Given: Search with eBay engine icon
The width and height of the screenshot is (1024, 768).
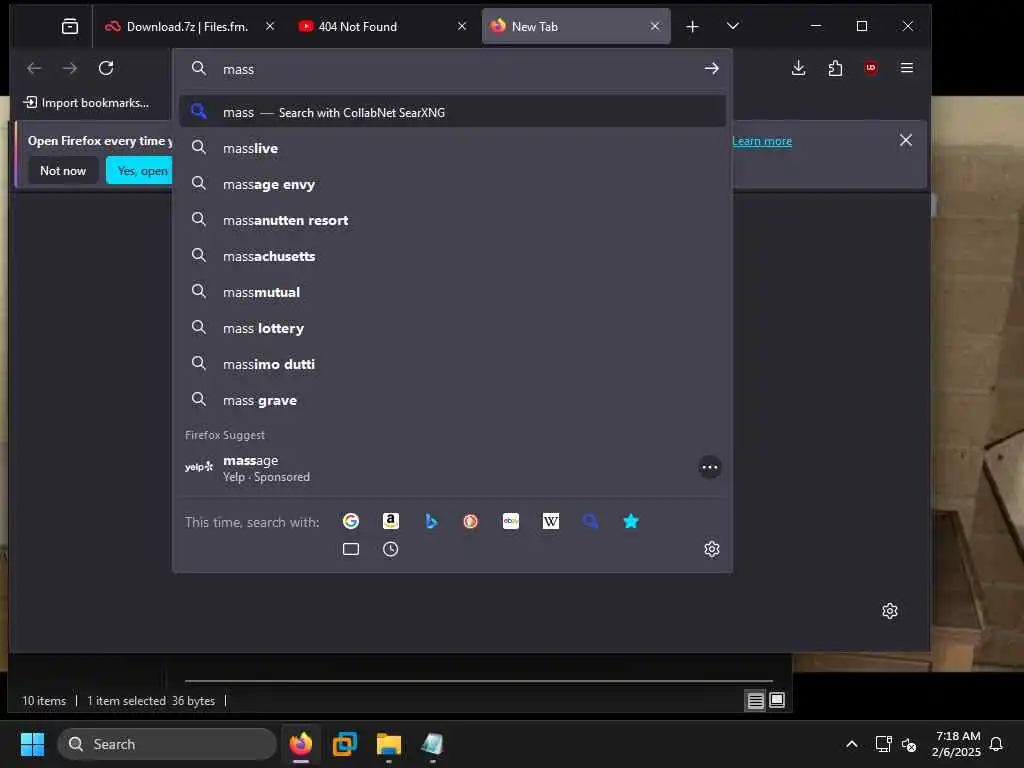Looking at the screenshot, I should (511, 521).
